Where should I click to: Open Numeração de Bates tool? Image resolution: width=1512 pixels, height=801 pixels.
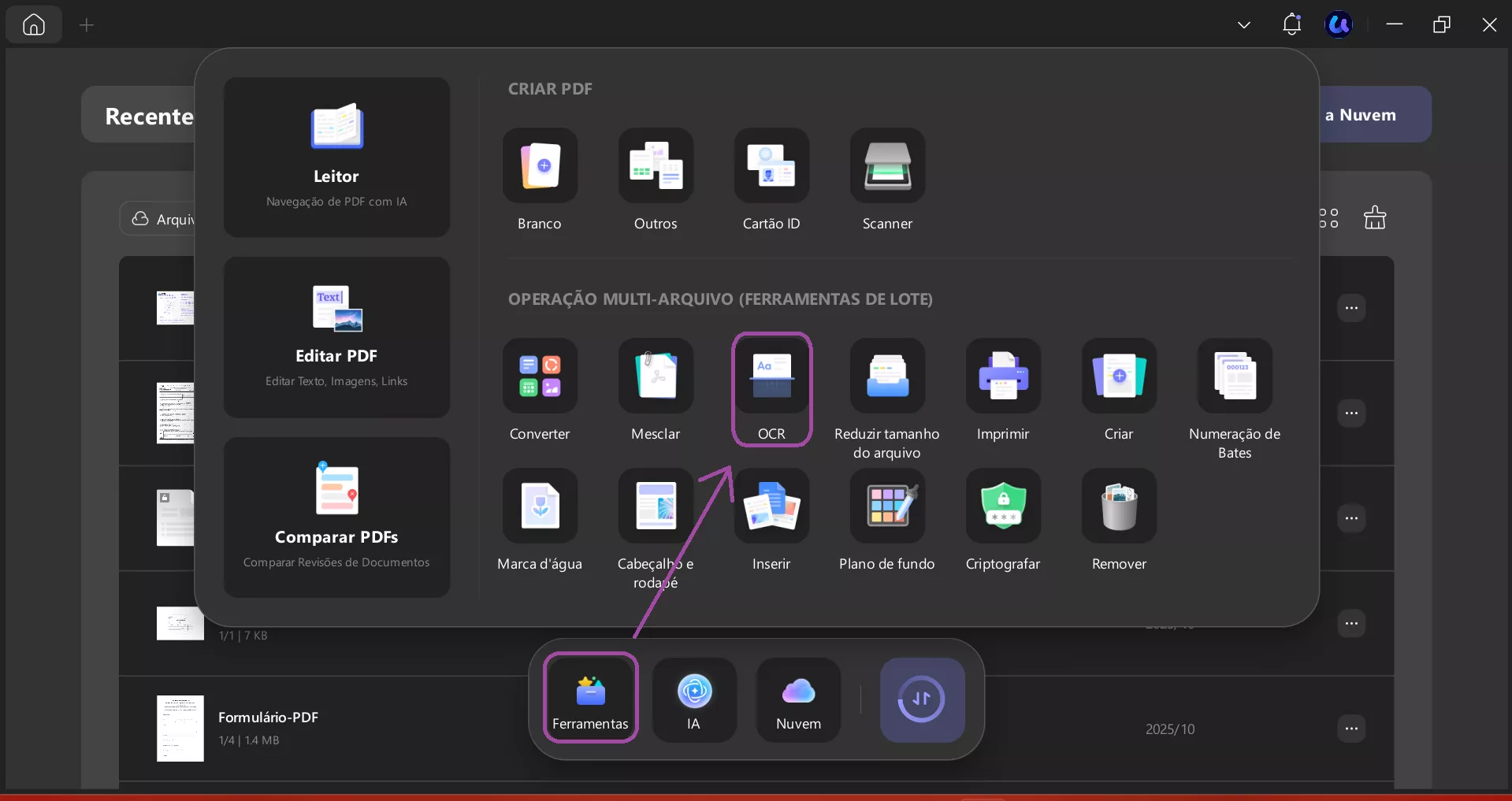tap(1235, 400)
